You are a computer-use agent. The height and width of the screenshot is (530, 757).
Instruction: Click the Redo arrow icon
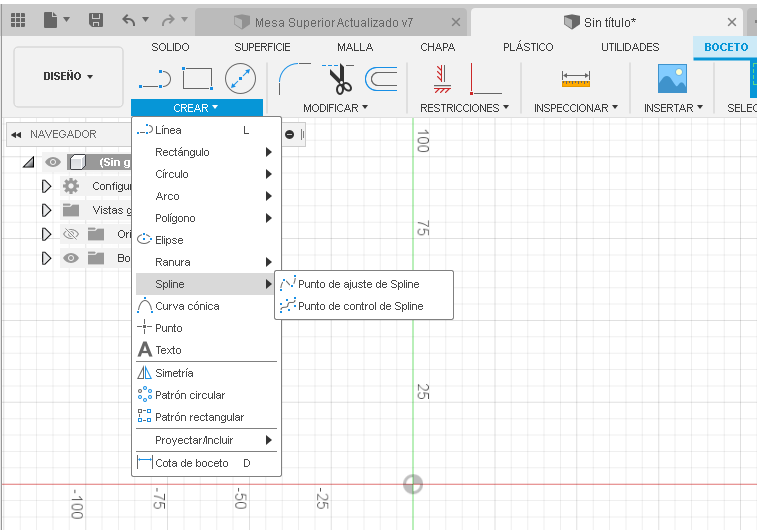168,20
